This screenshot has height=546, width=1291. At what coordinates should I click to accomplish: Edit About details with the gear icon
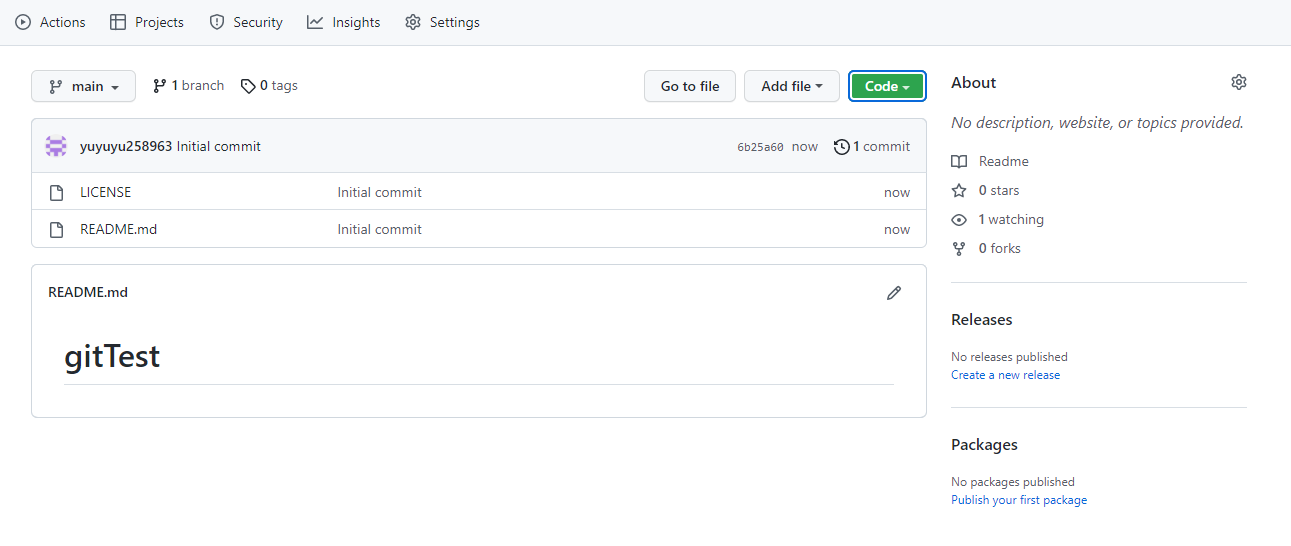(x=1239, y=82)
